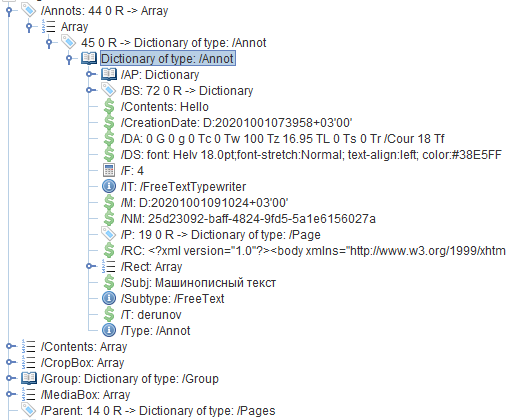Viewport: 506px width, 420px height.
Task: Select the /IT: /FreeTextTypewriter entry
Action: pyautogui.click(x=183, y=187)
